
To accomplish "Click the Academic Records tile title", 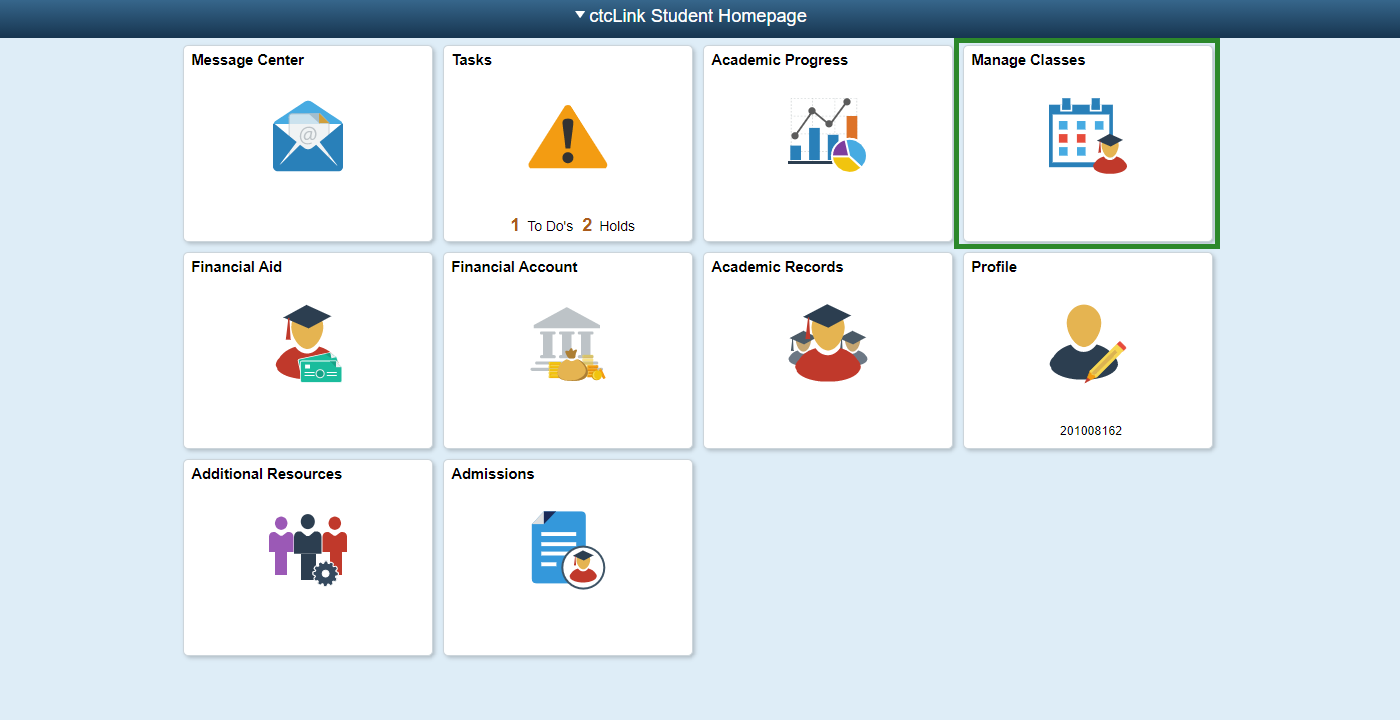I will click(777, 267).
